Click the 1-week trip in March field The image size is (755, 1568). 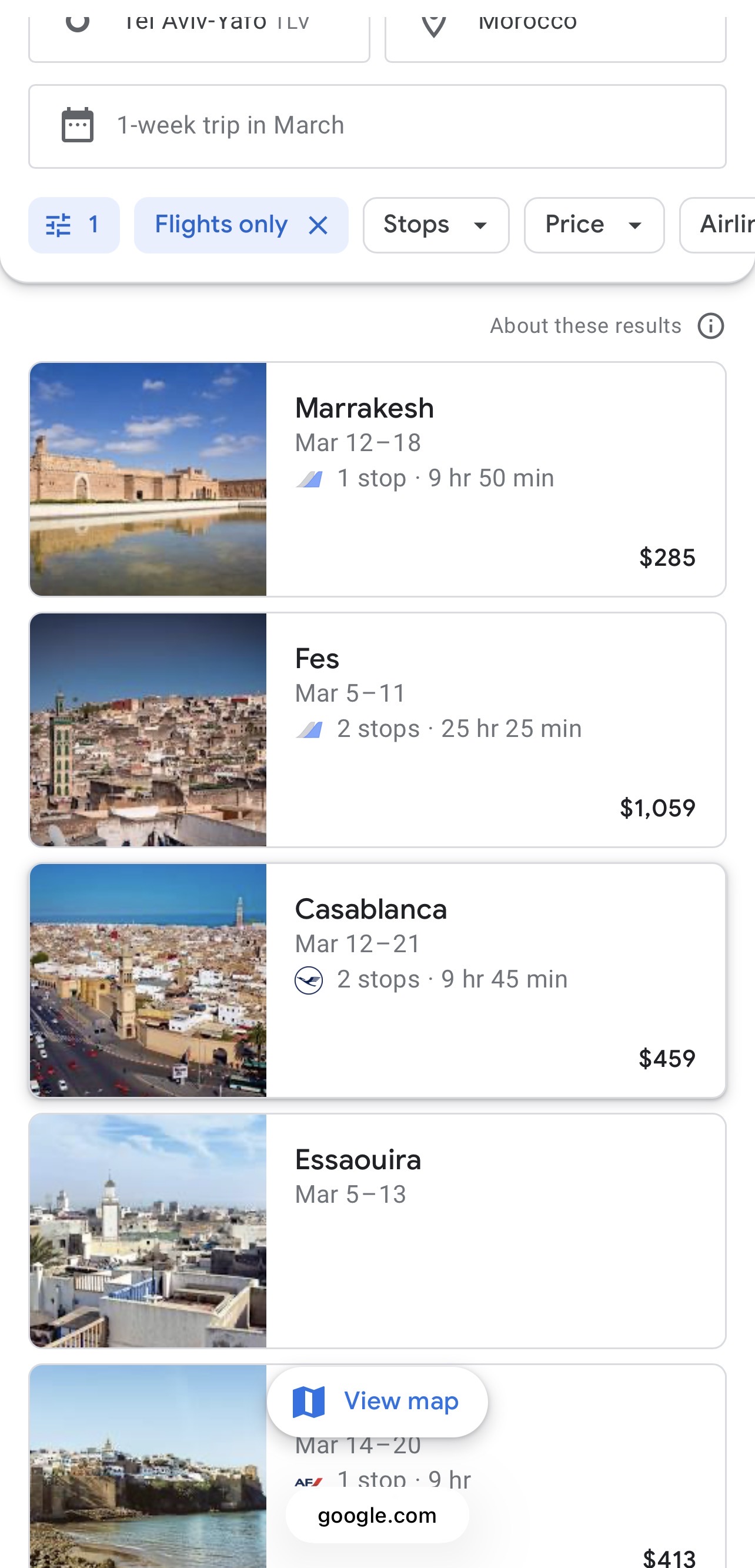[377, 126]
